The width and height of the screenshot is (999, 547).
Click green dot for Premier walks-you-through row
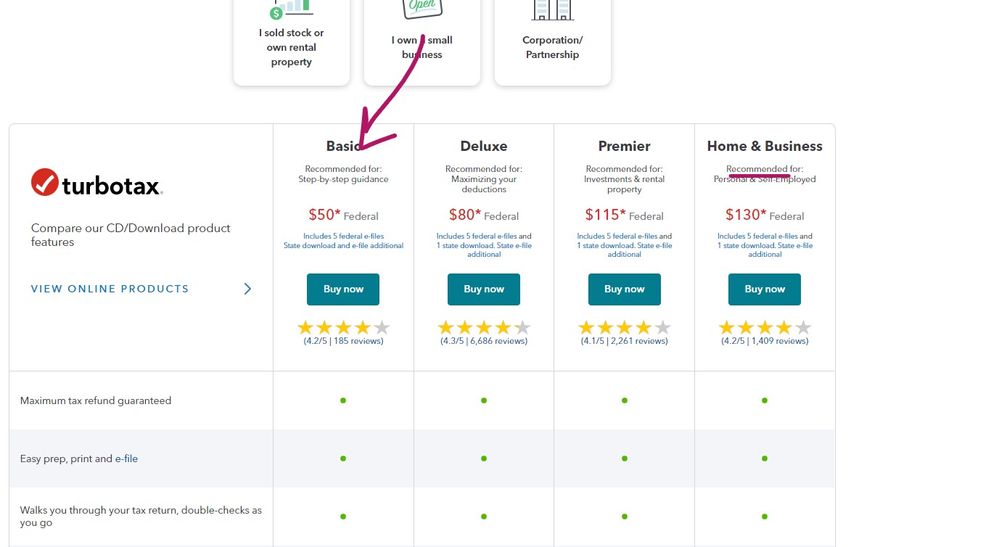click(624, 516)
